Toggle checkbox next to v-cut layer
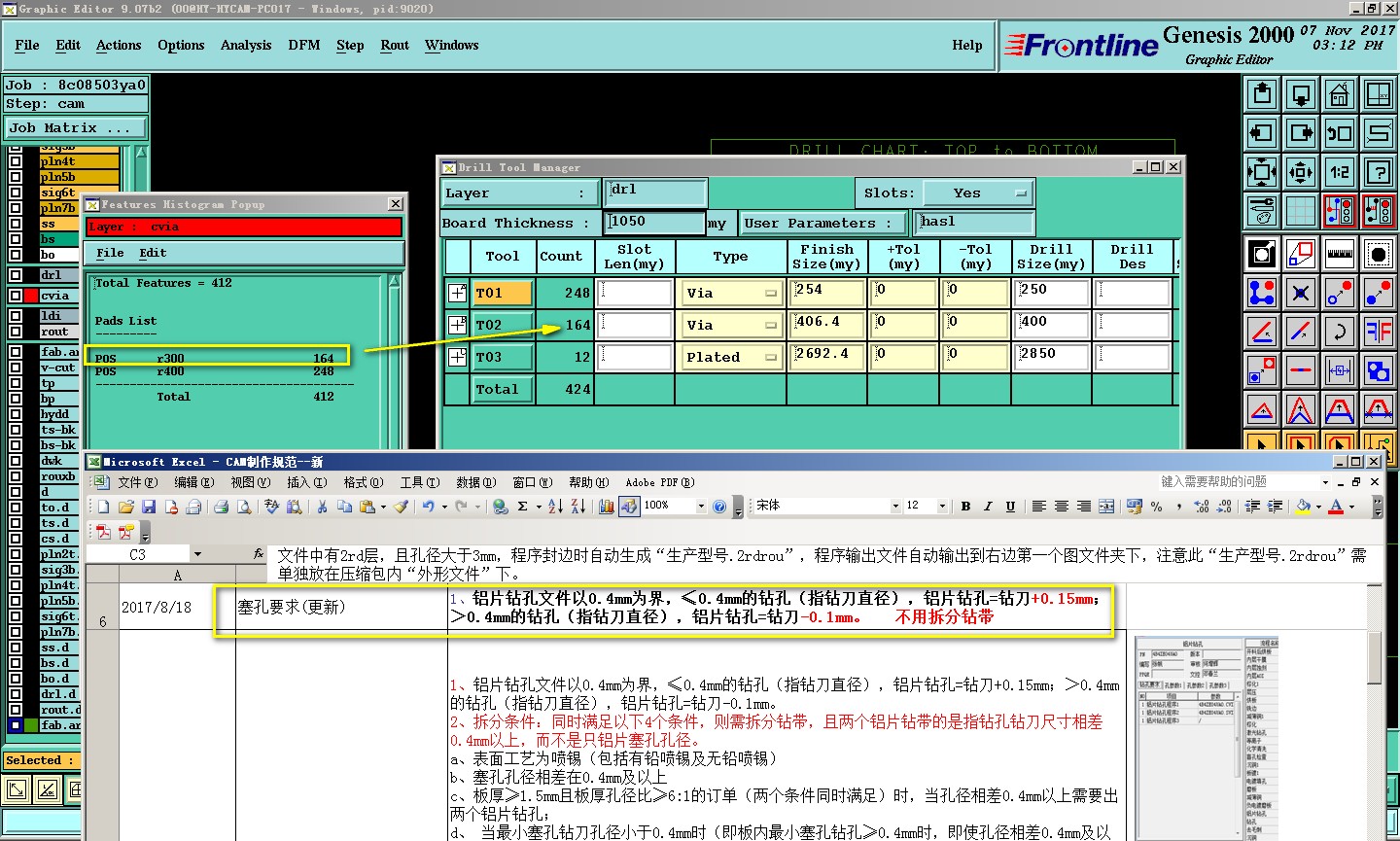The width and height of the screenshot is (1400, 841). [16, 368]
